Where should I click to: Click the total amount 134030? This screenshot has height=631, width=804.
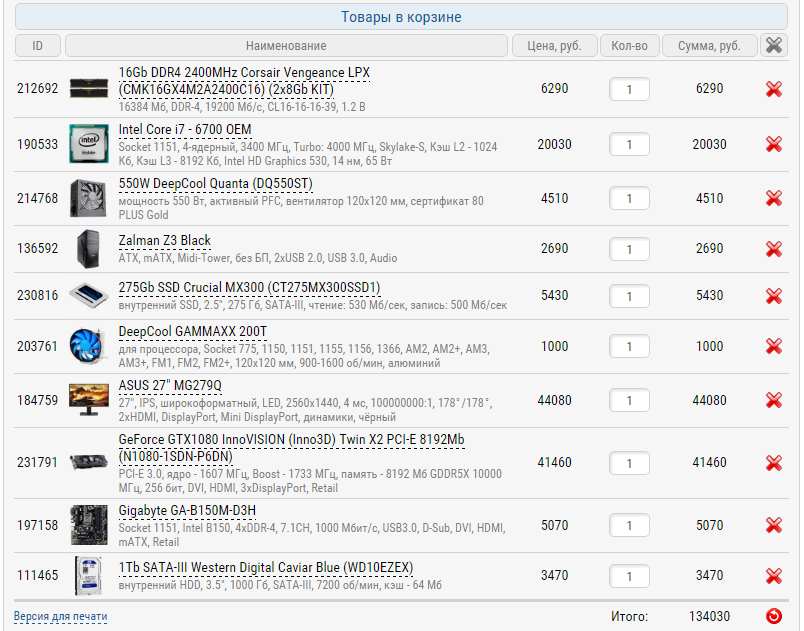point(709,616)
